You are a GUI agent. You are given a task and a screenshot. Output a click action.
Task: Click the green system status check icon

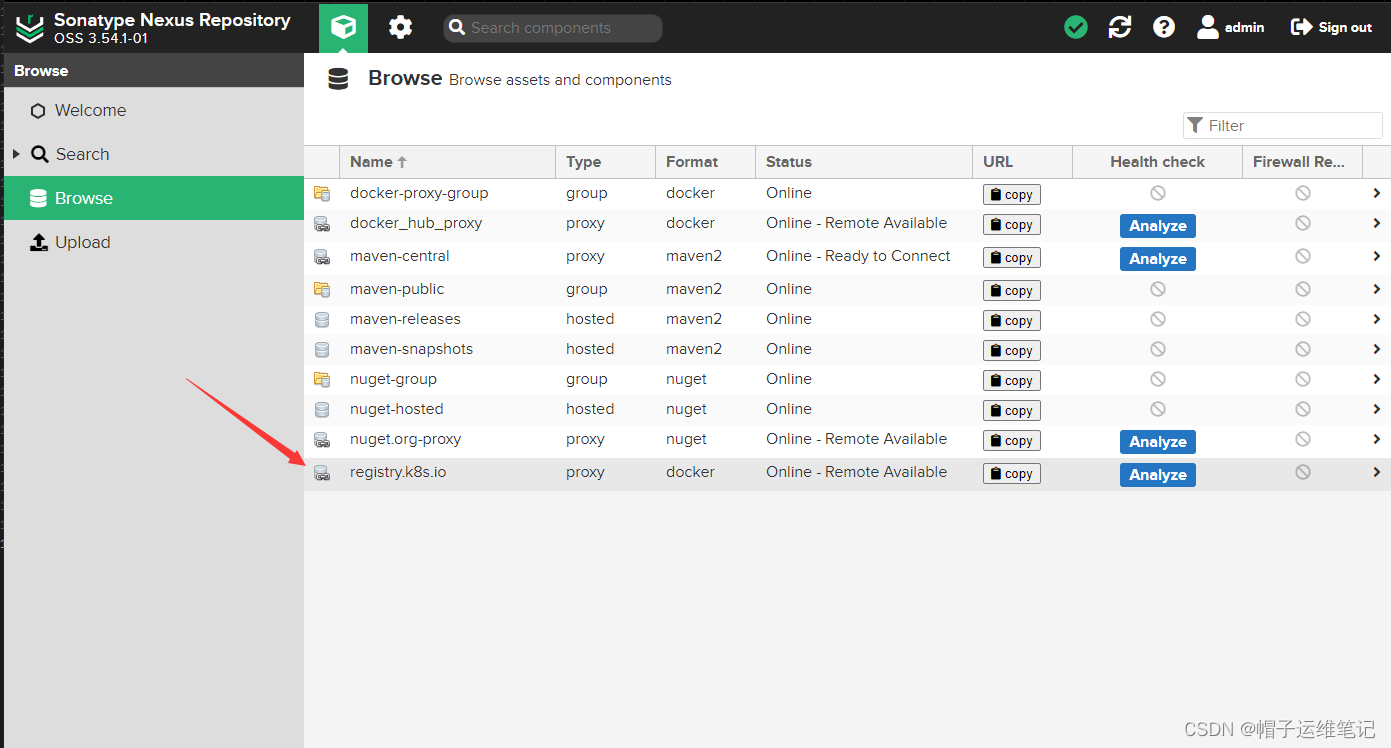1076,27
